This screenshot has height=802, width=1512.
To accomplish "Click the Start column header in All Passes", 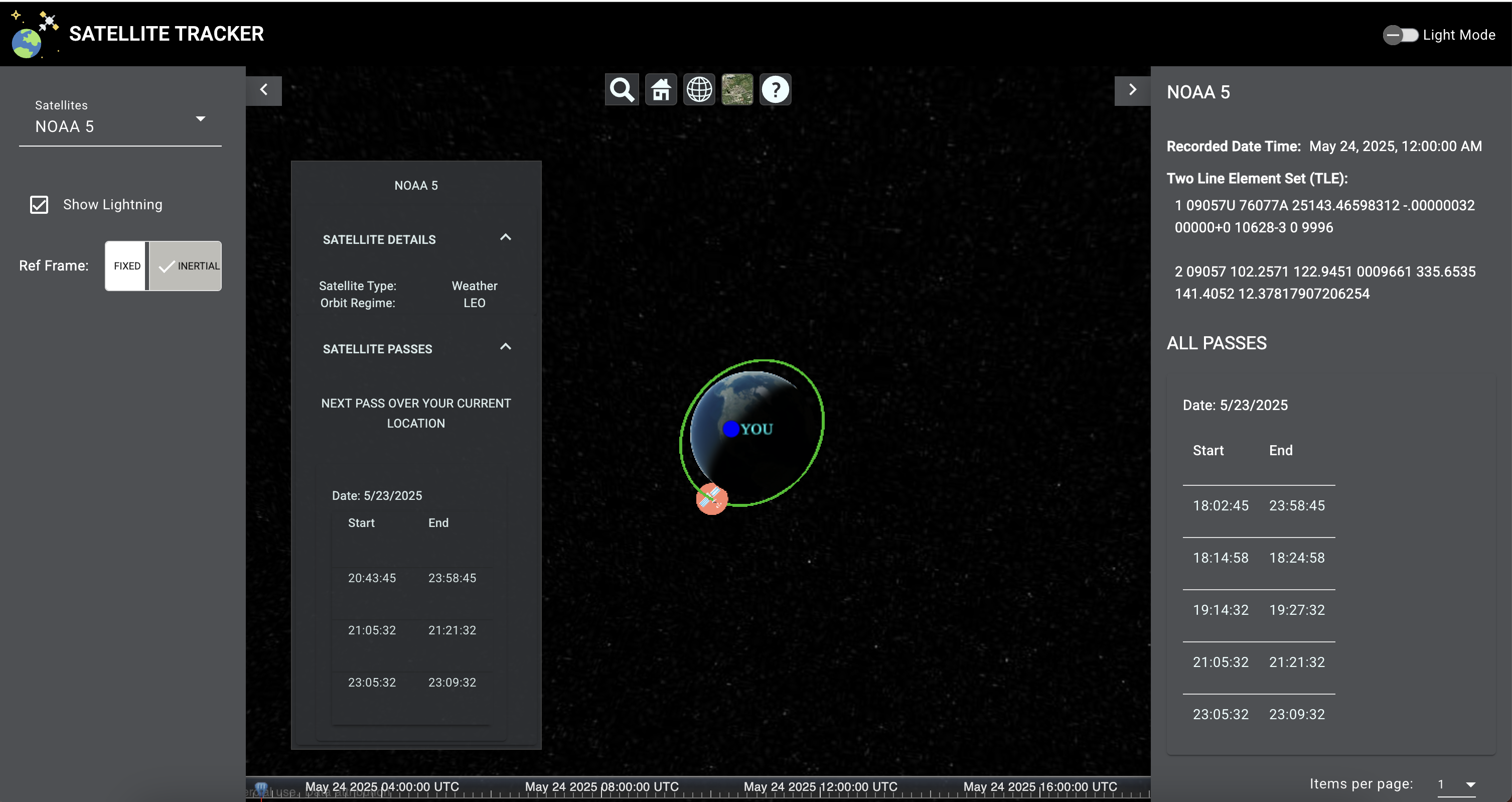I will pos(1208,450).
